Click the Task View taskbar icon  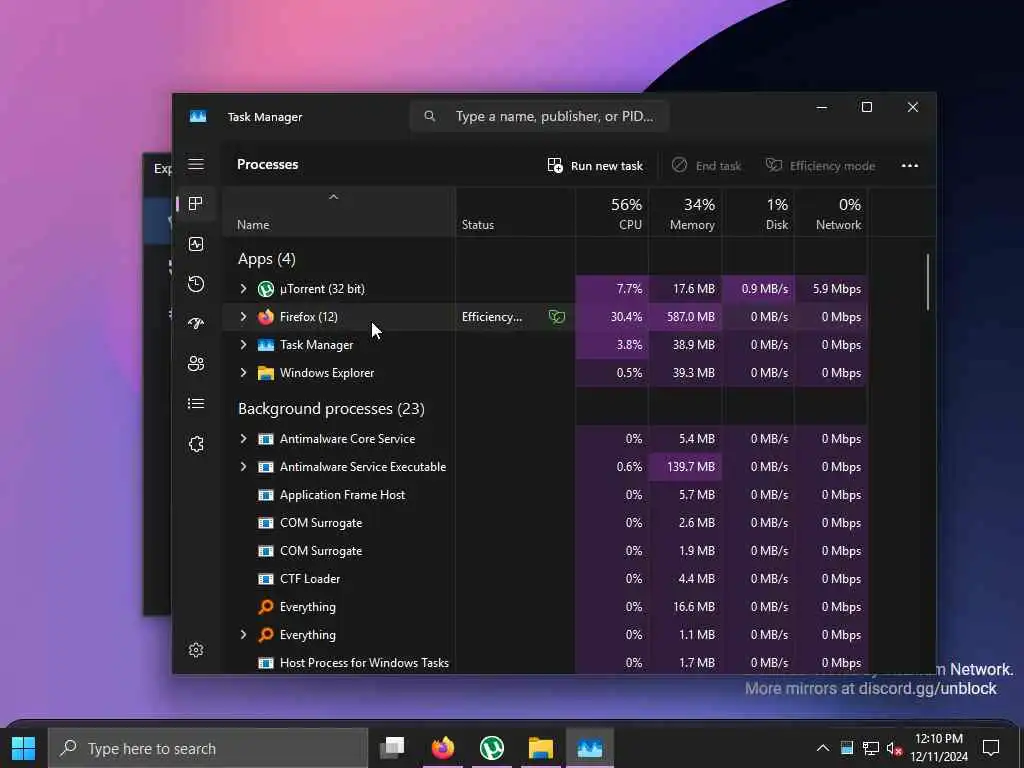pyautogui.click(x=392, y=748)
